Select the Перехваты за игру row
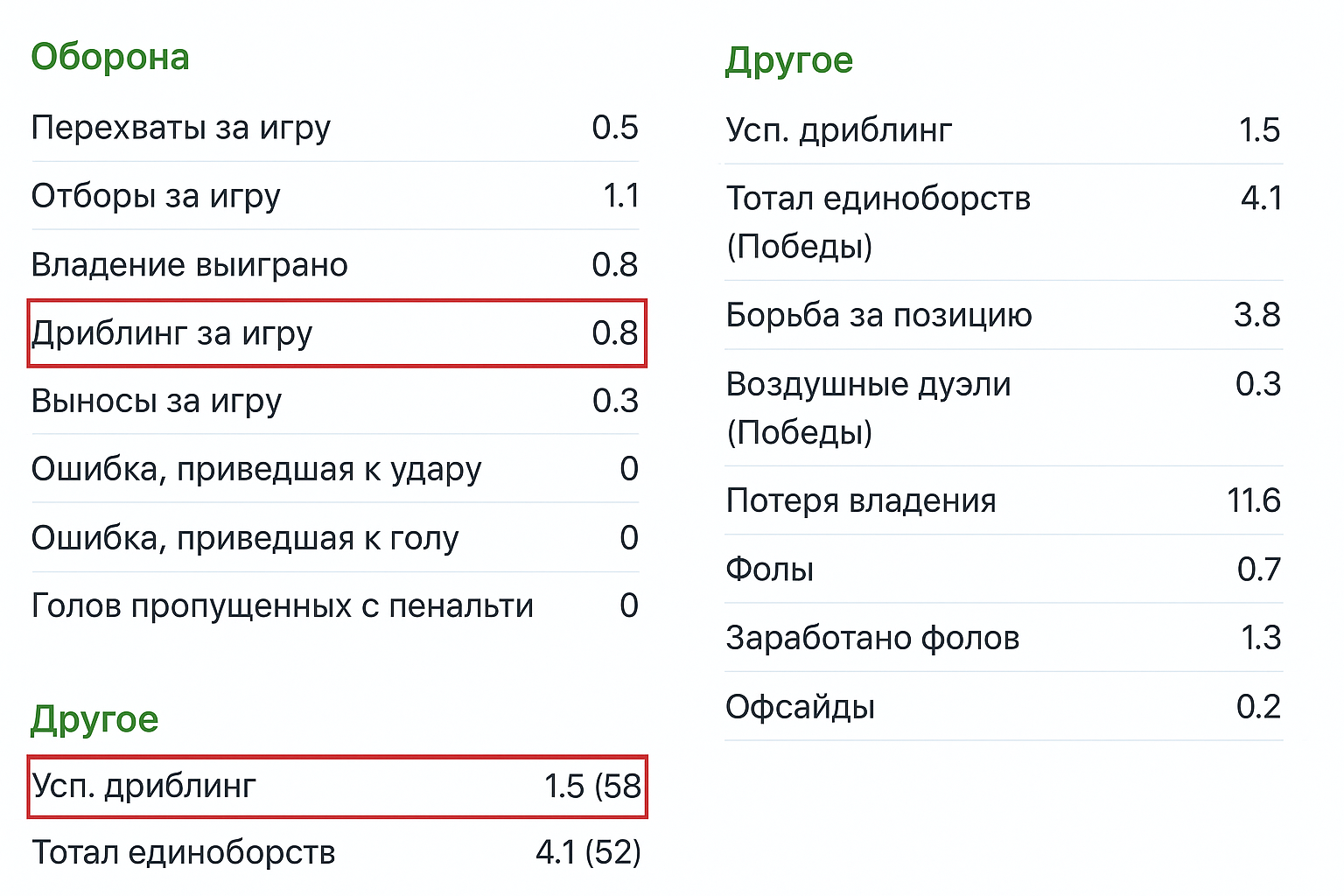 click(x=335, y=128)
